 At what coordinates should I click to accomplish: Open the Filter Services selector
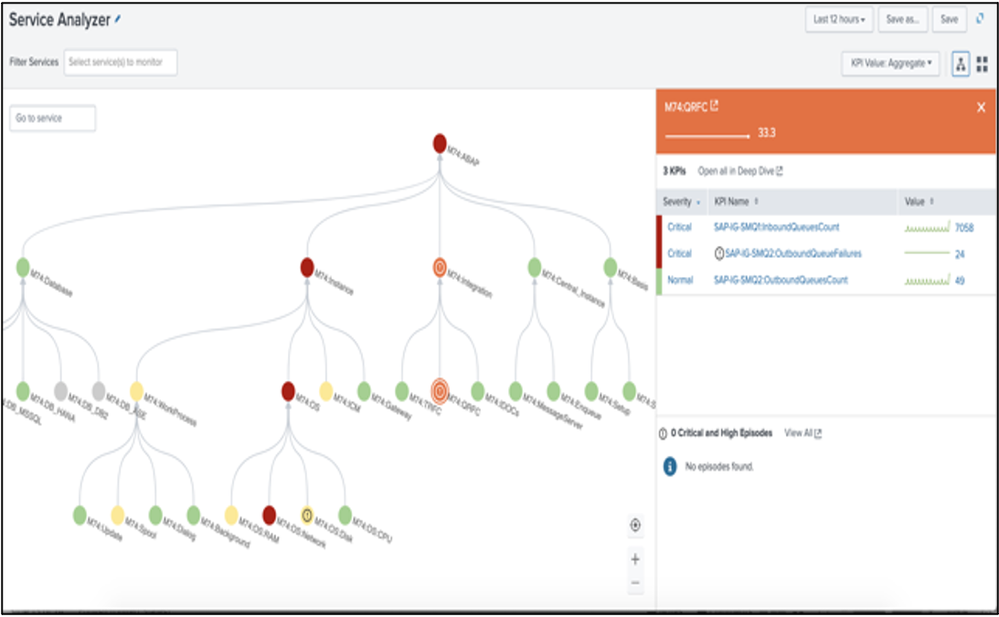click(x=120, y=63)
